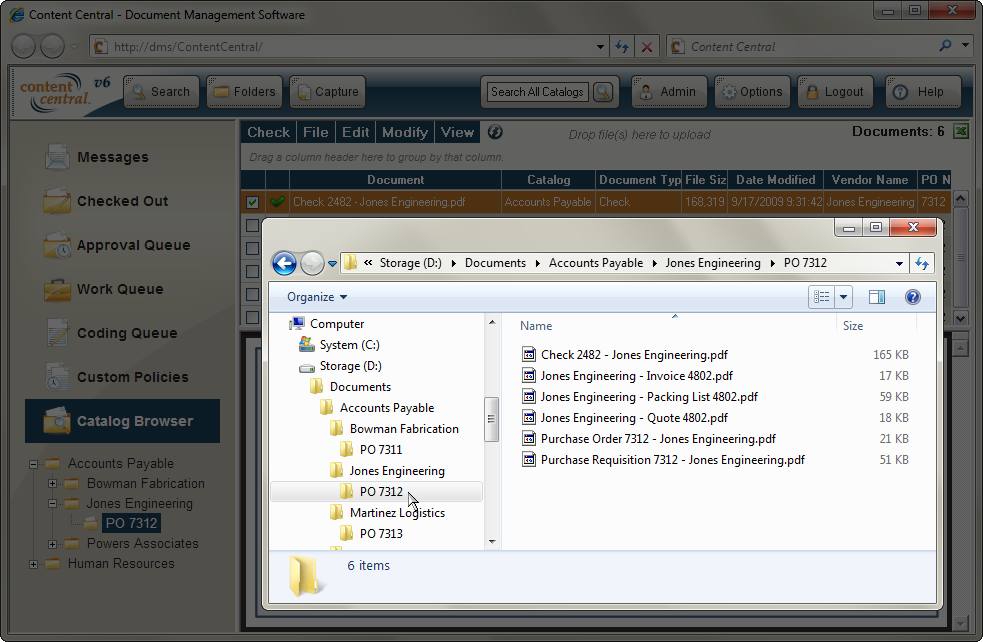Open the Help button
983x642 pixels.
coord(923,92)
